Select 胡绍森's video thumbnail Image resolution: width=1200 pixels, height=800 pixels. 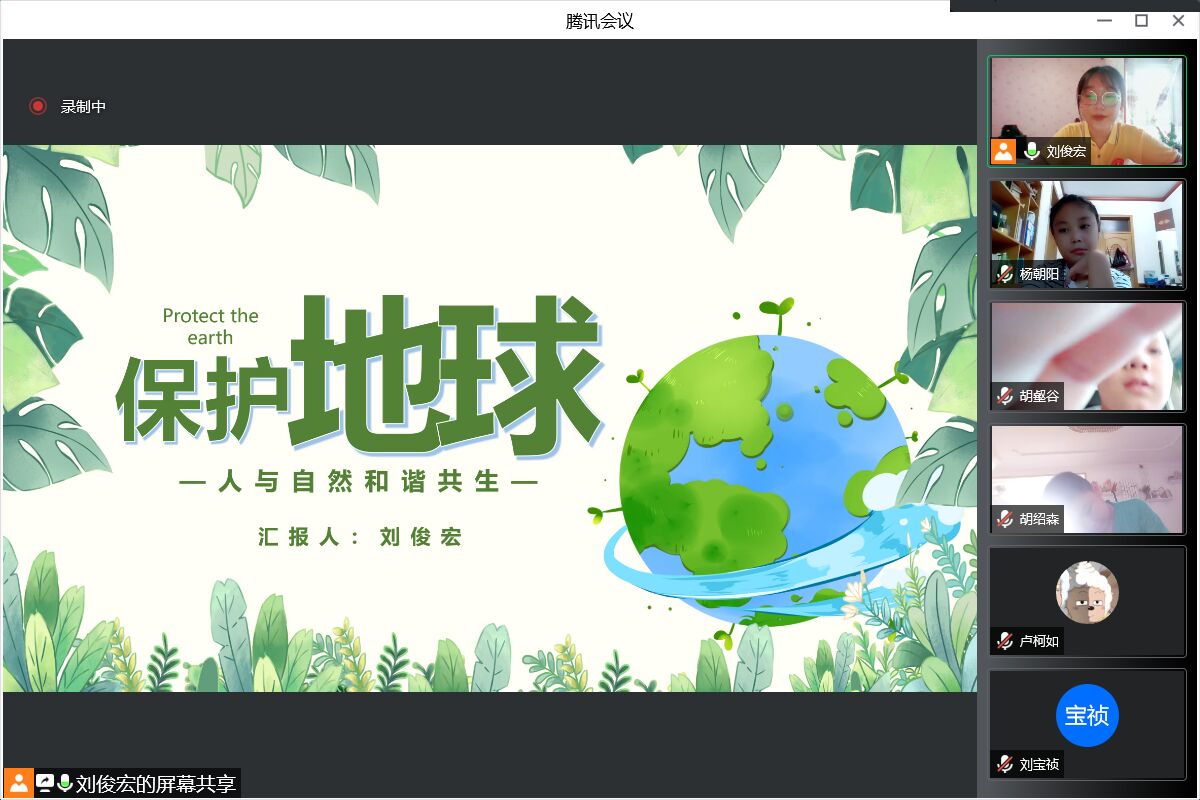point(1087,470)
